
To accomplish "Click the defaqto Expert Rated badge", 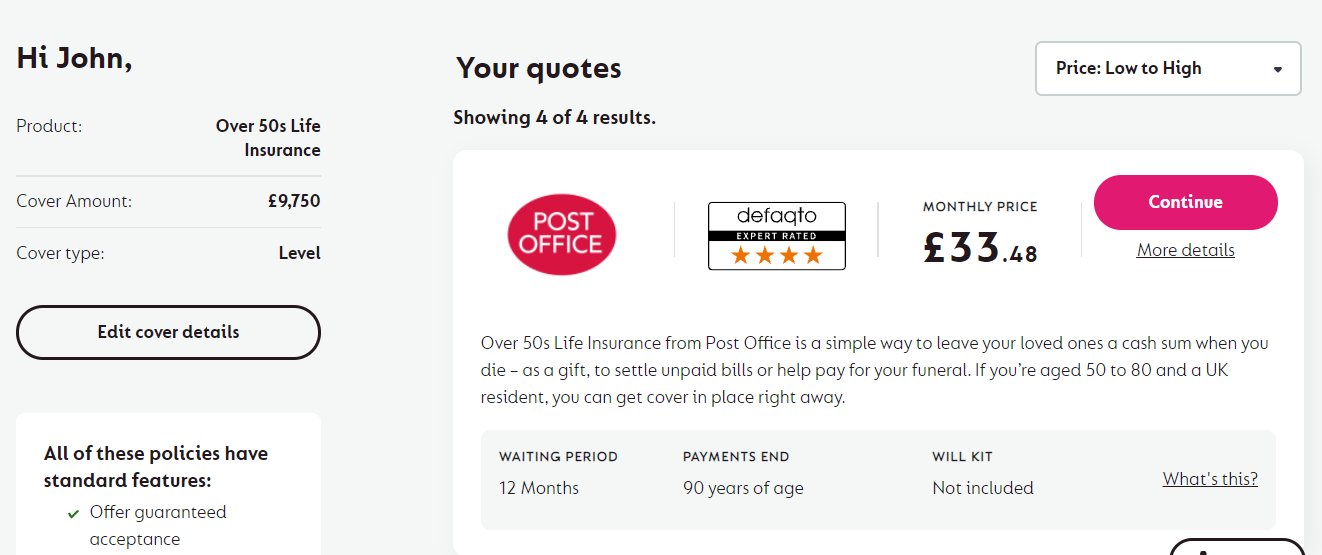I will tap(777, 236).
